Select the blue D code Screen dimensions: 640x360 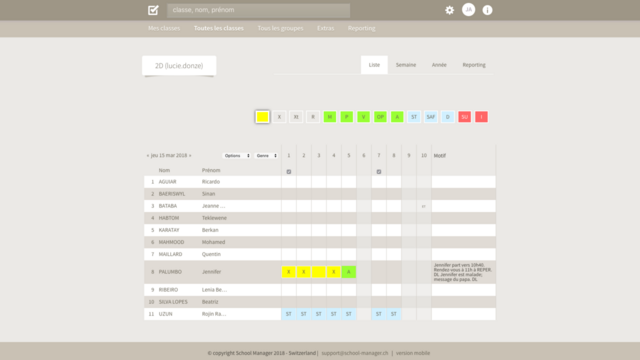tap(448, 117)
